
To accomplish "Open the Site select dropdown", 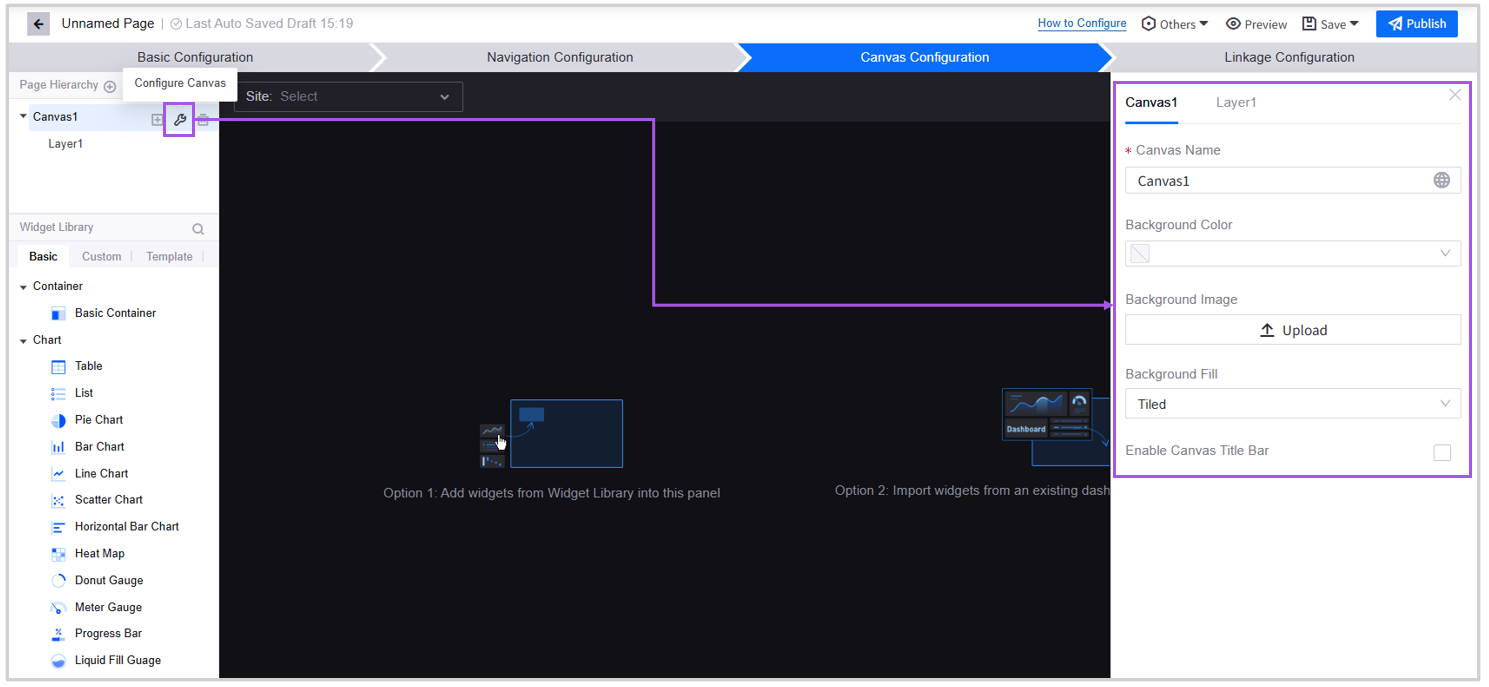I will pos(348,97).
